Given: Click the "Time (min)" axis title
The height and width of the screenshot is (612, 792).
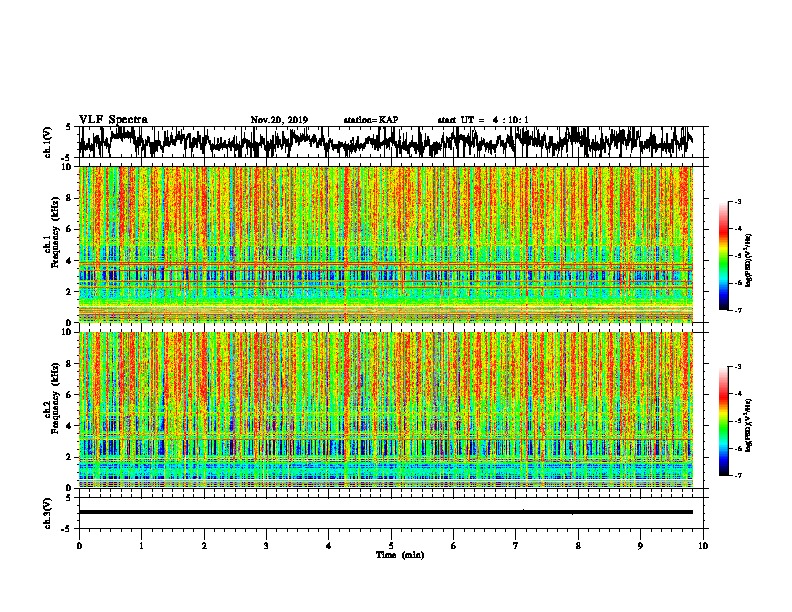Looking at the screenshot, I should [x=400, y=555].
